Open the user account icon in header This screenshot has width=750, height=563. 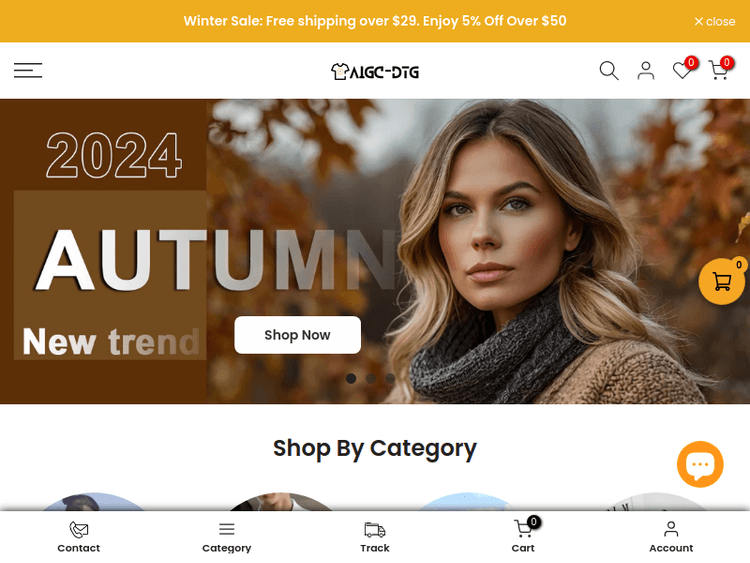coord(646,71)
